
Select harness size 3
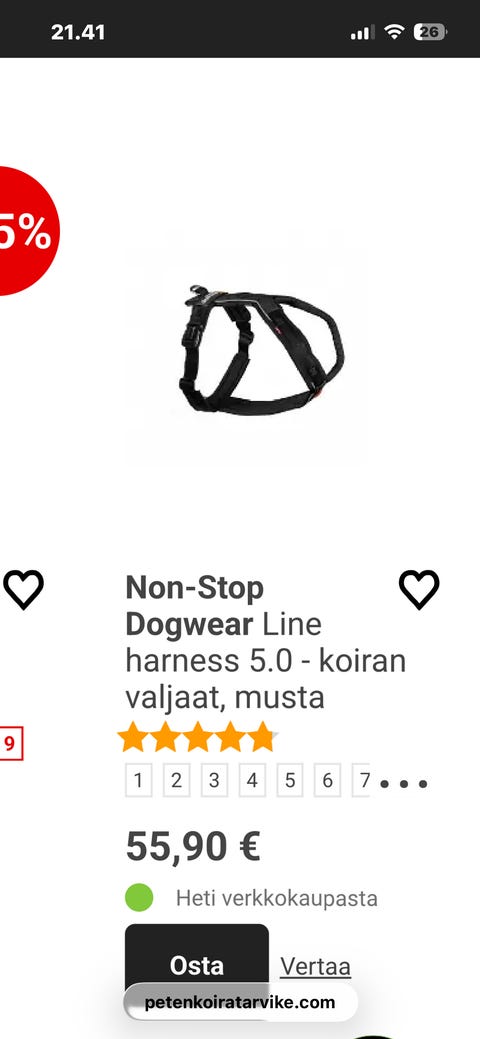[x=214, y=780]
